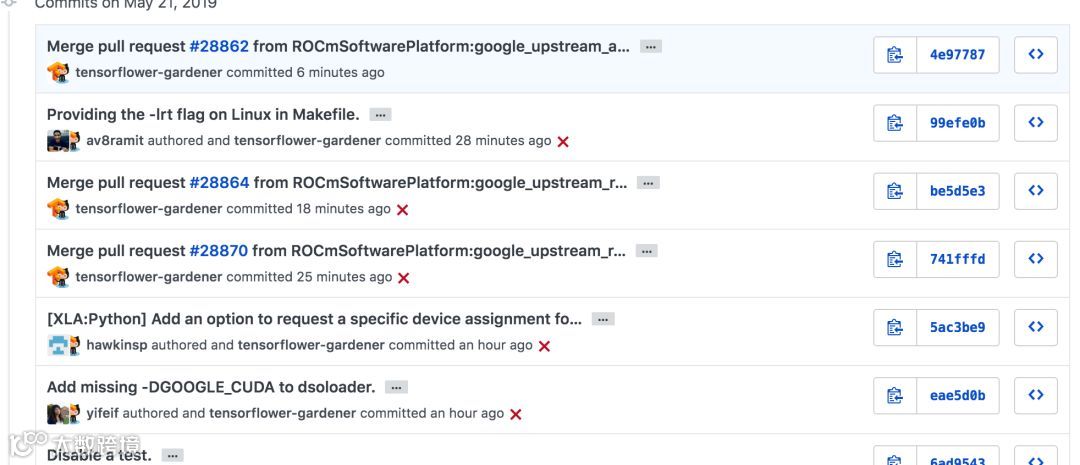The width and height of the screenshot is (1080, 465).
Task: Browse repository at commit 741fffd
Action: point(1036,259)
